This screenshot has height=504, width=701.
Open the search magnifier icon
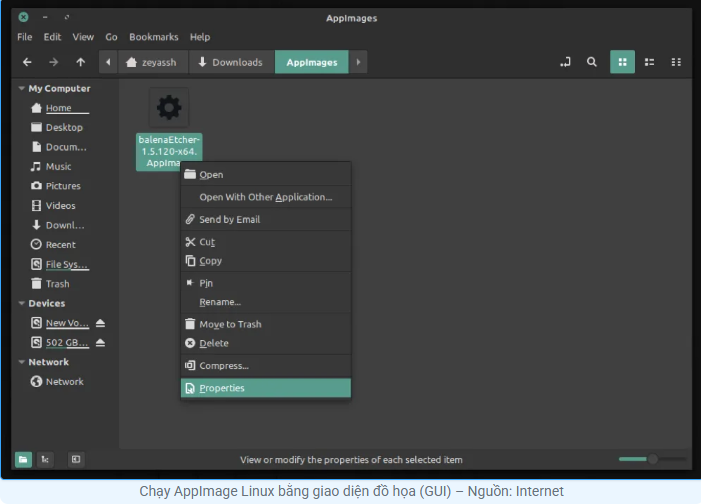(591, 62)
